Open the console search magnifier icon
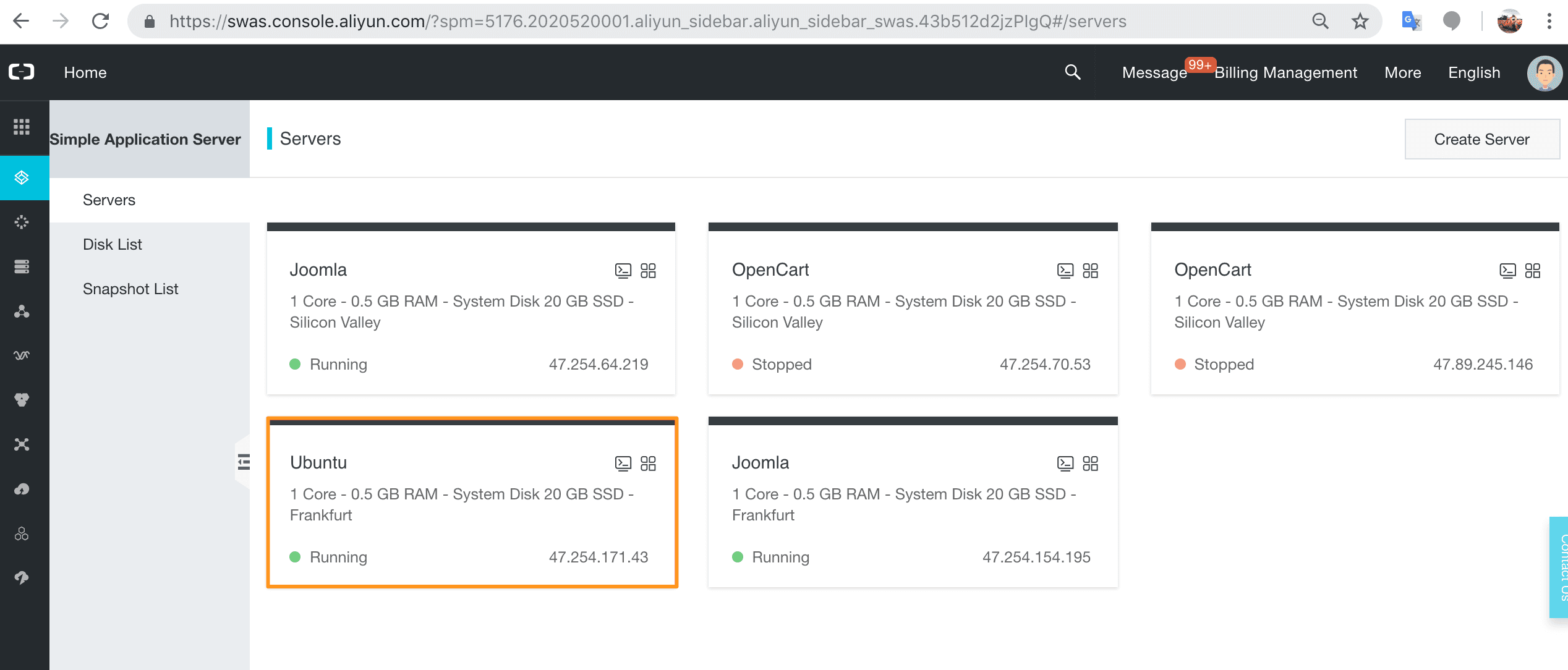1568x670 pixels. click(1073, 72)
